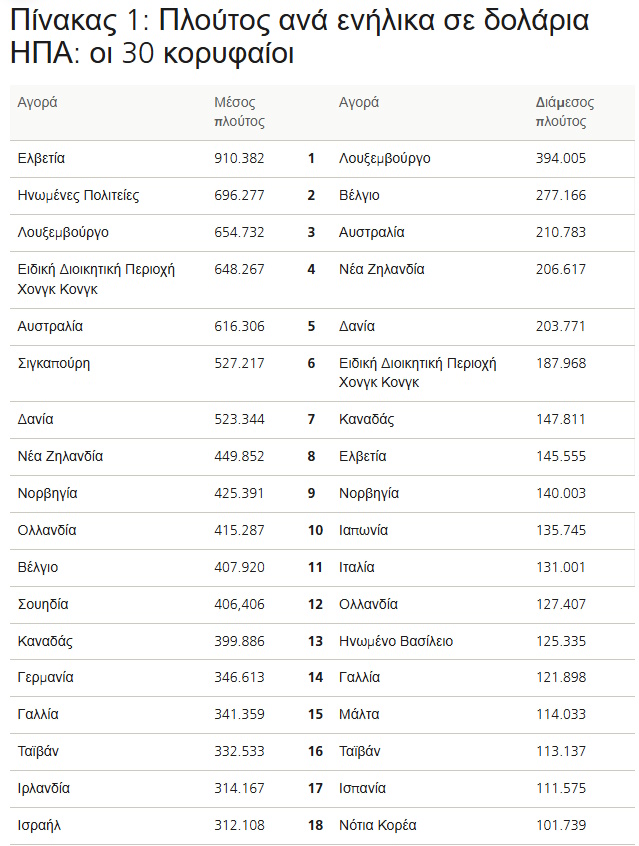Select median value 394.005
Image resolution: width=639 pixels, height=846 pixels.
click(561, 158)
